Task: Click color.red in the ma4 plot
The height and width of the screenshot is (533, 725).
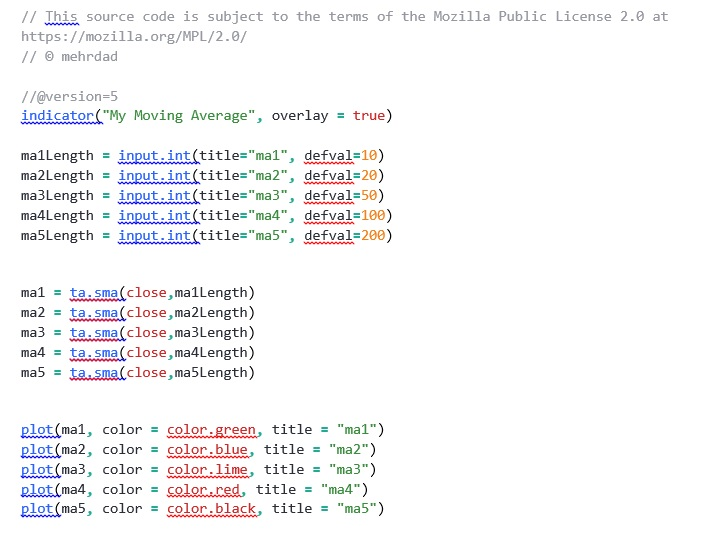Action: (x=203, y=490)
